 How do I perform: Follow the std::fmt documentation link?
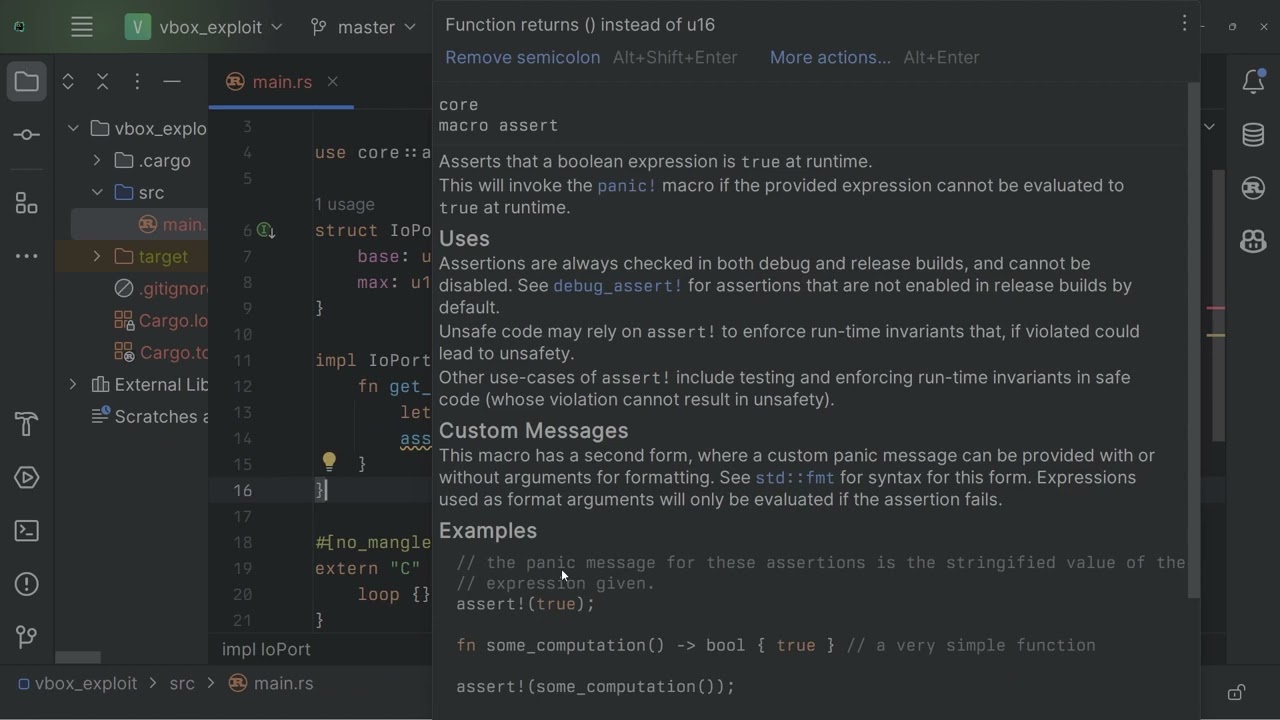pos(795,478)
